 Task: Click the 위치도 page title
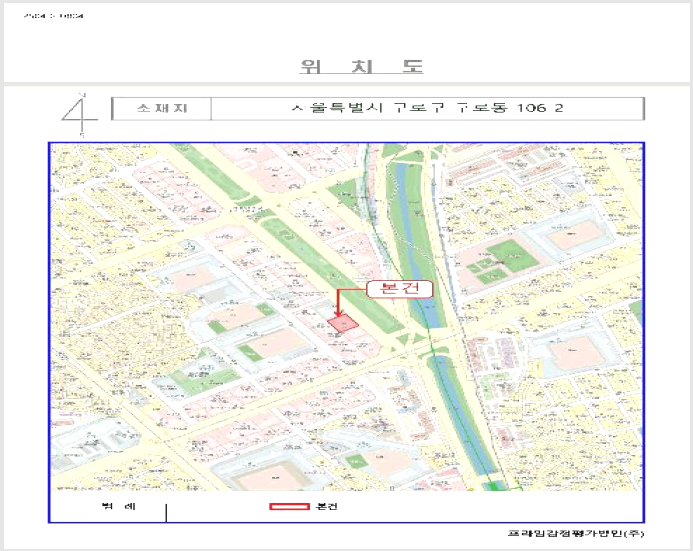(x=362, y=67)
